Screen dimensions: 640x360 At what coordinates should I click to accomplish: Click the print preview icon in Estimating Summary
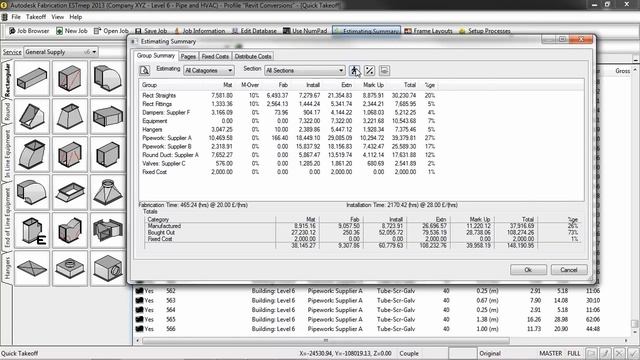click(144, 71)
